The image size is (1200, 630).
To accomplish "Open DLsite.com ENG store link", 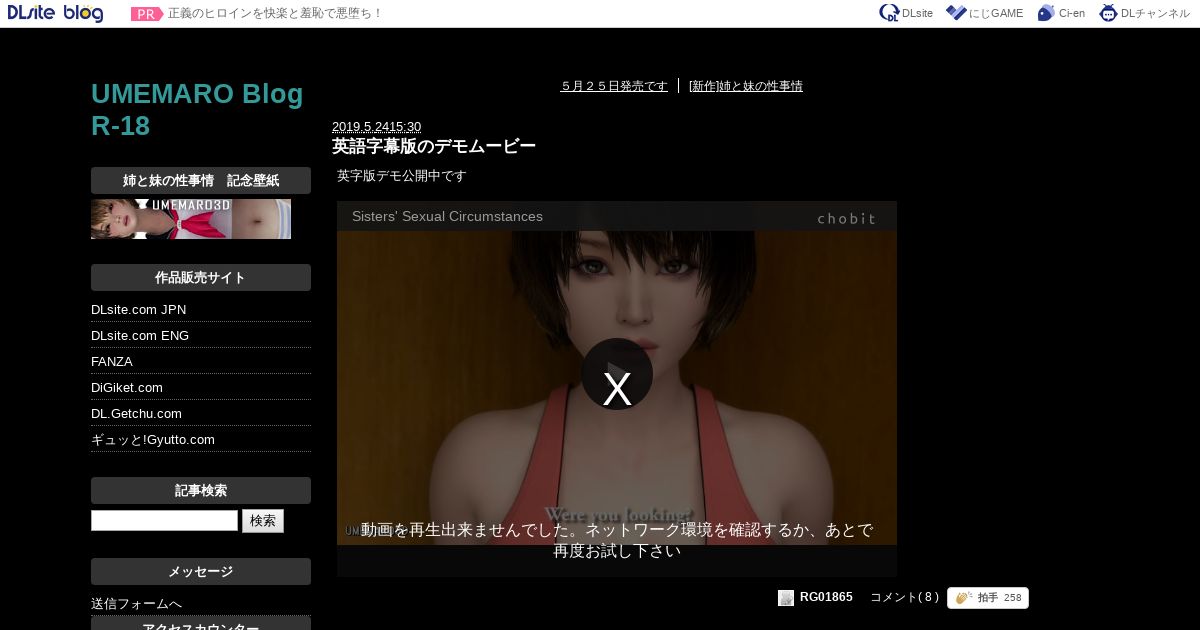I will pyautogui.click(x=140, y=336).
